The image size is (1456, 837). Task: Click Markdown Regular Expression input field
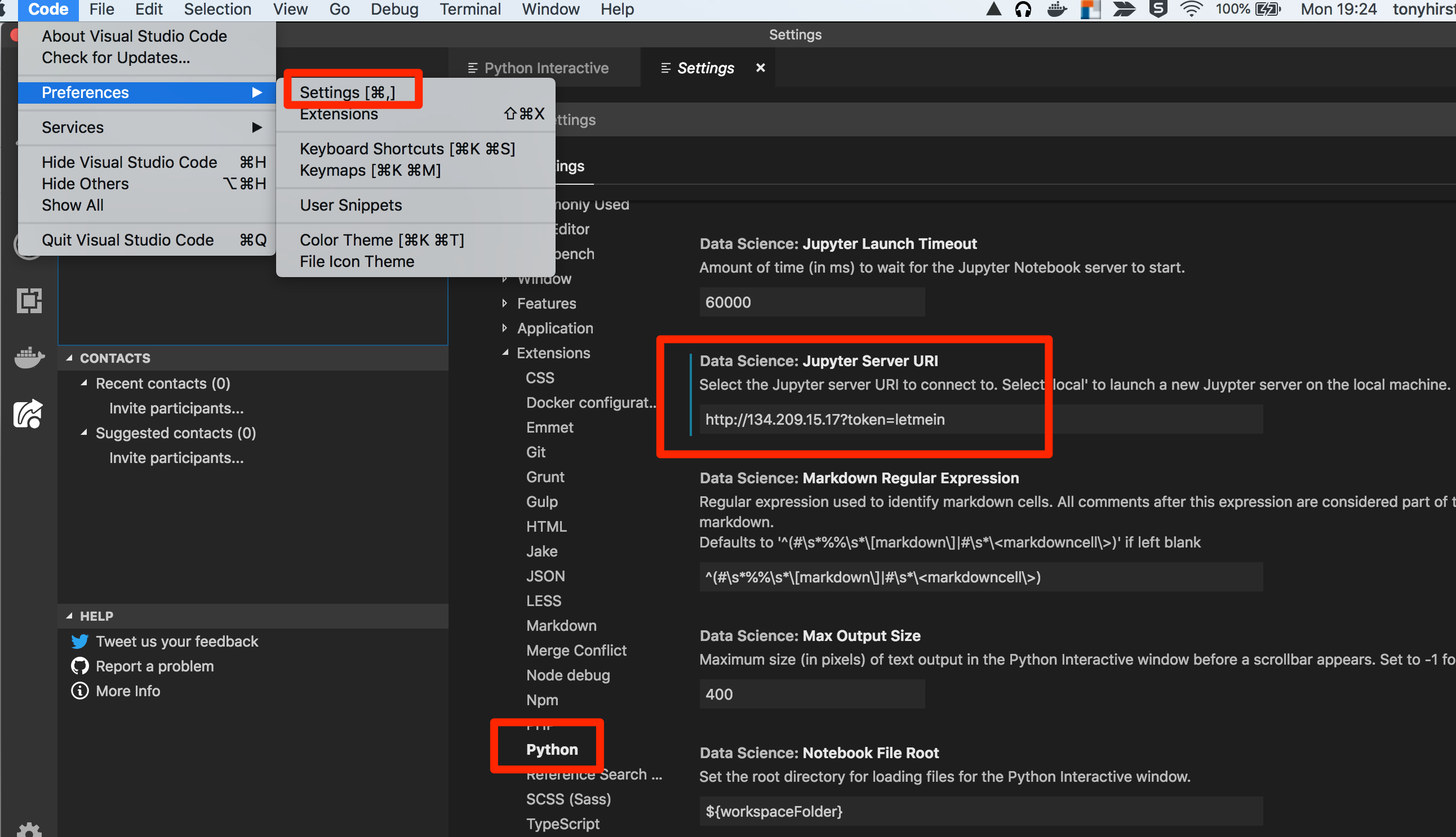point(981,577)
